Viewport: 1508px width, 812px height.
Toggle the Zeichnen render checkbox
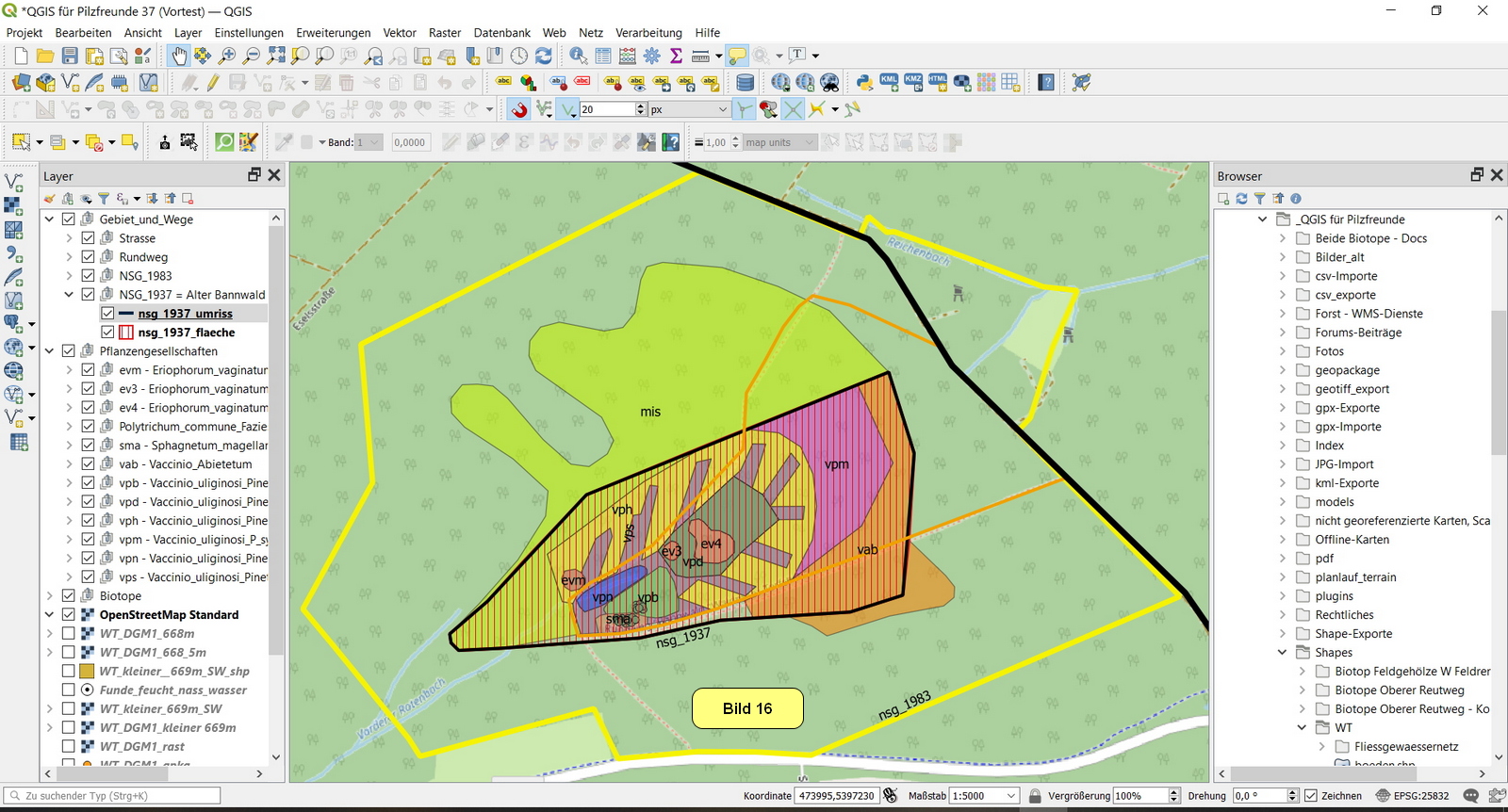[1310, 796]
